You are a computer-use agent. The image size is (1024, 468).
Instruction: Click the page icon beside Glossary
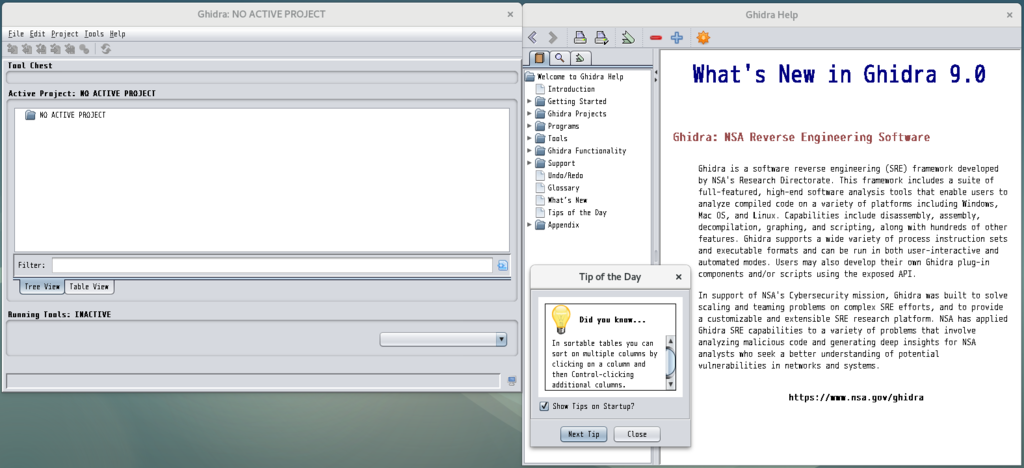(539, 188)
